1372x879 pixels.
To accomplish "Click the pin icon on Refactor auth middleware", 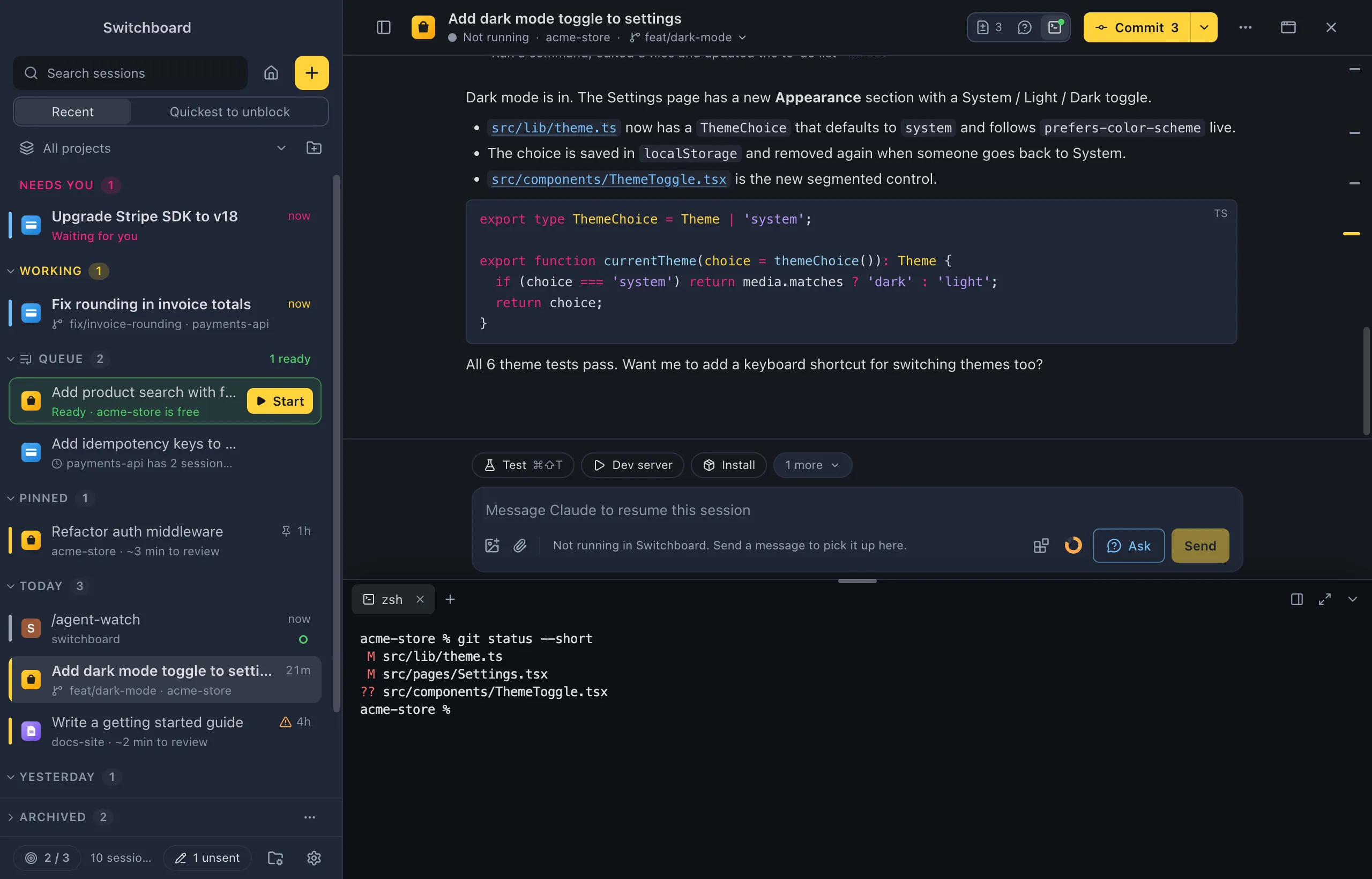I will pyautogui.click(x=286, y=531).
